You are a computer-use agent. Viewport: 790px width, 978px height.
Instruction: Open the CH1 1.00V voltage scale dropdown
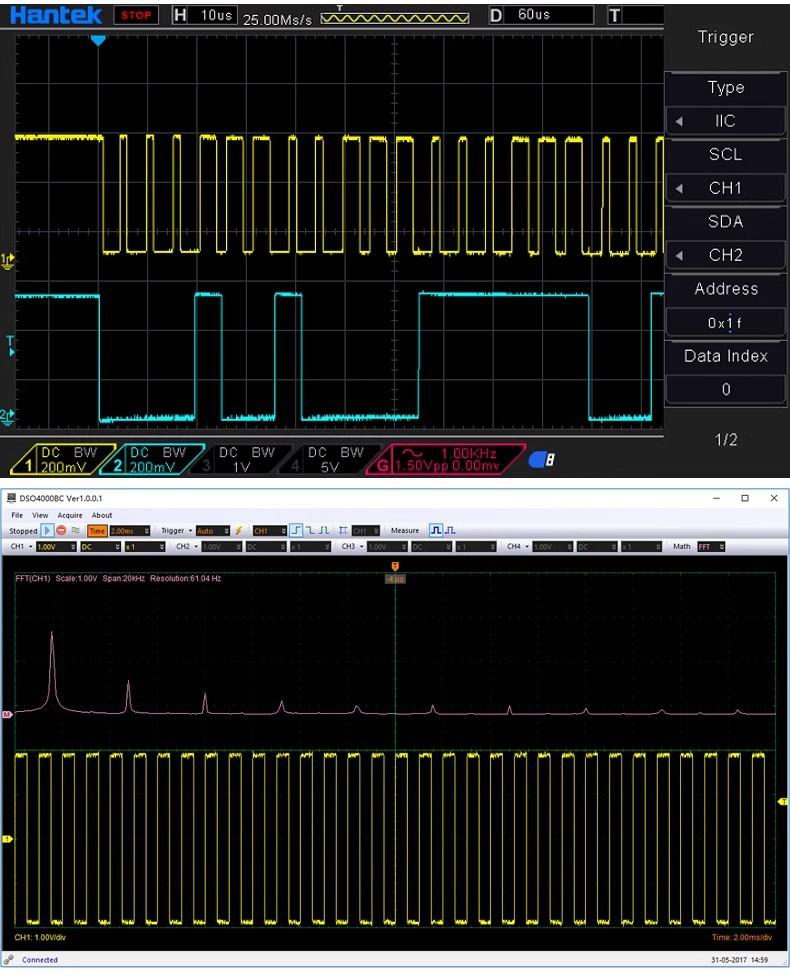tap(55, 547)
